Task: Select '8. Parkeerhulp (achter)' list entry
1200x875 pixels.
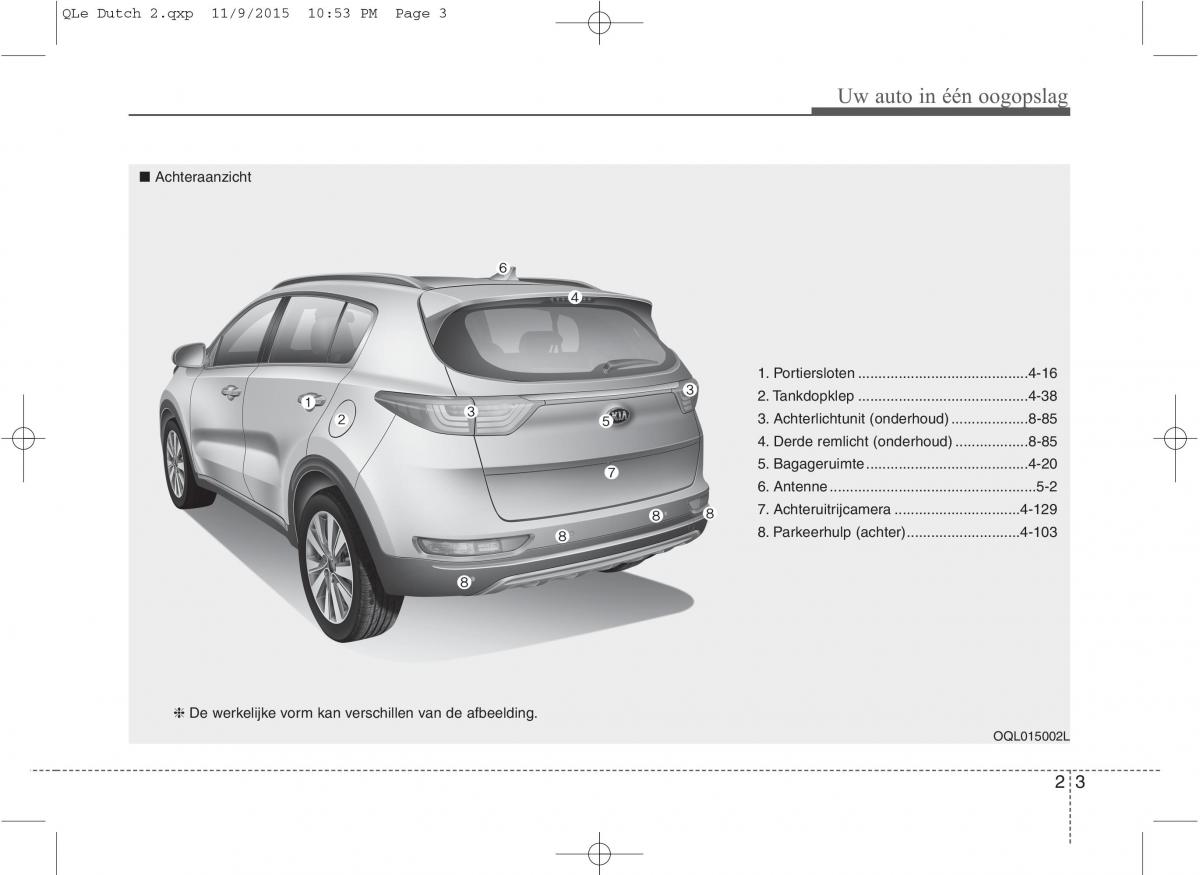Action: coord(907,532)
